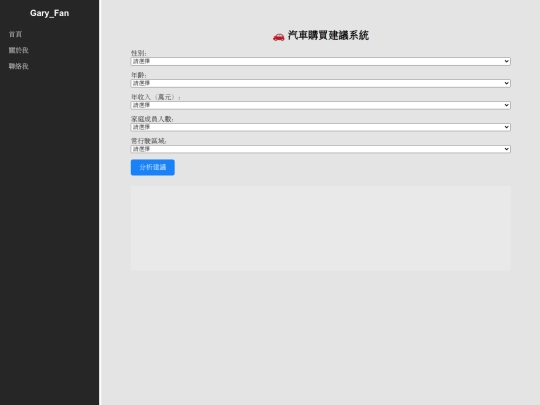Image resolution: width=540 pixels, height=405 pixels.
Task: Expand the 年收入（萬元）select box
Action: coord(320,105)
